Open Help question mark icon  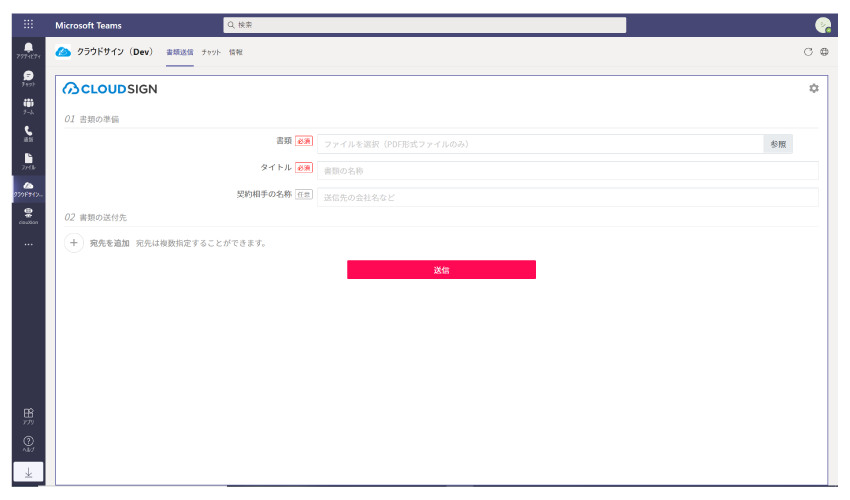tap(28, 444)
